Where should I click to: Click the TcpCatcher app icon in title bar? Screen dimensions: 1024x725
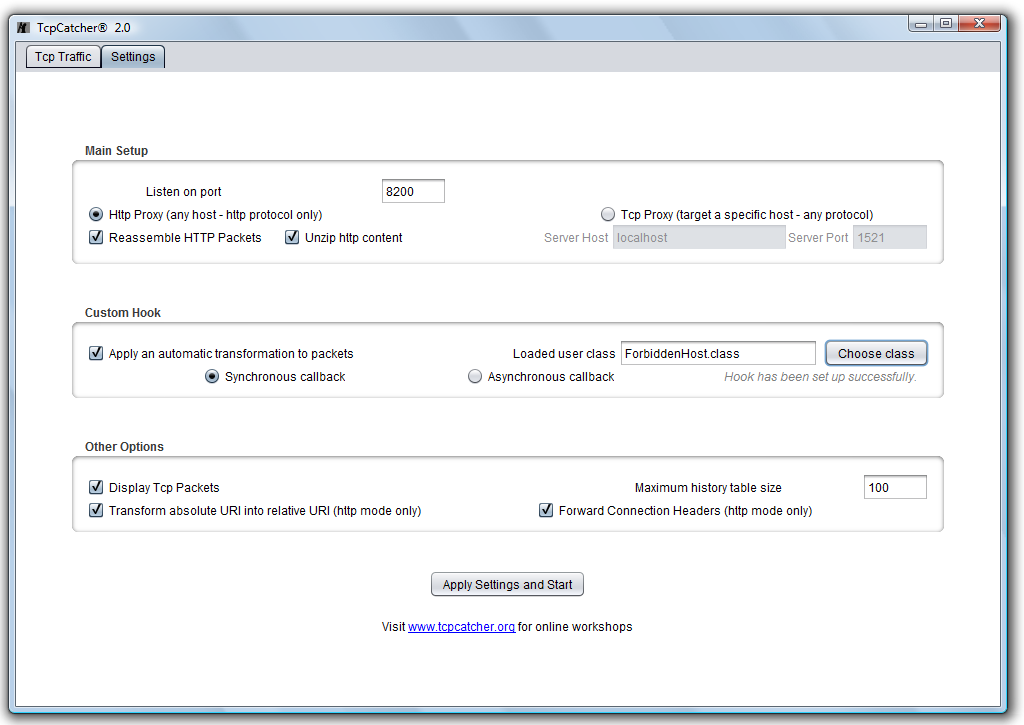[x=24, y=27]
